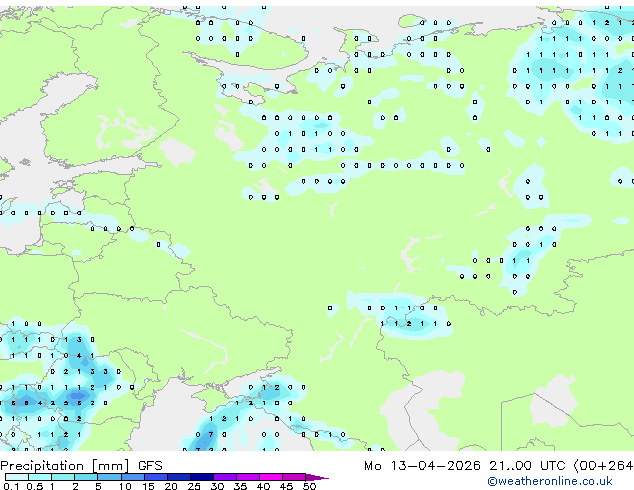Click the "Precipitation" title word
Screen dimensions: 634x490
click(42, 466)
